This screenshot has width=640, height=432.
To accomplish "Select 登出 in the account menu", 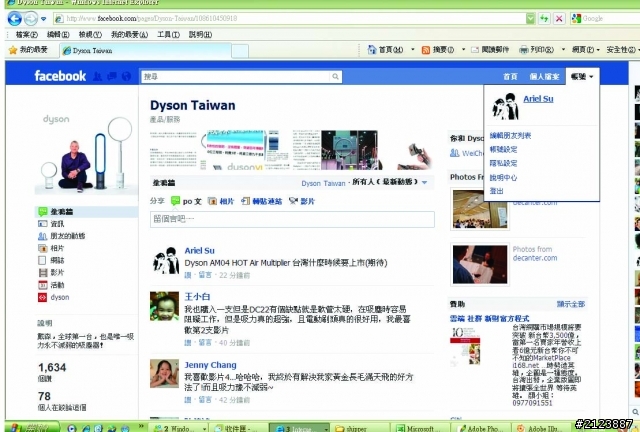I will click(x=496, y=191).
